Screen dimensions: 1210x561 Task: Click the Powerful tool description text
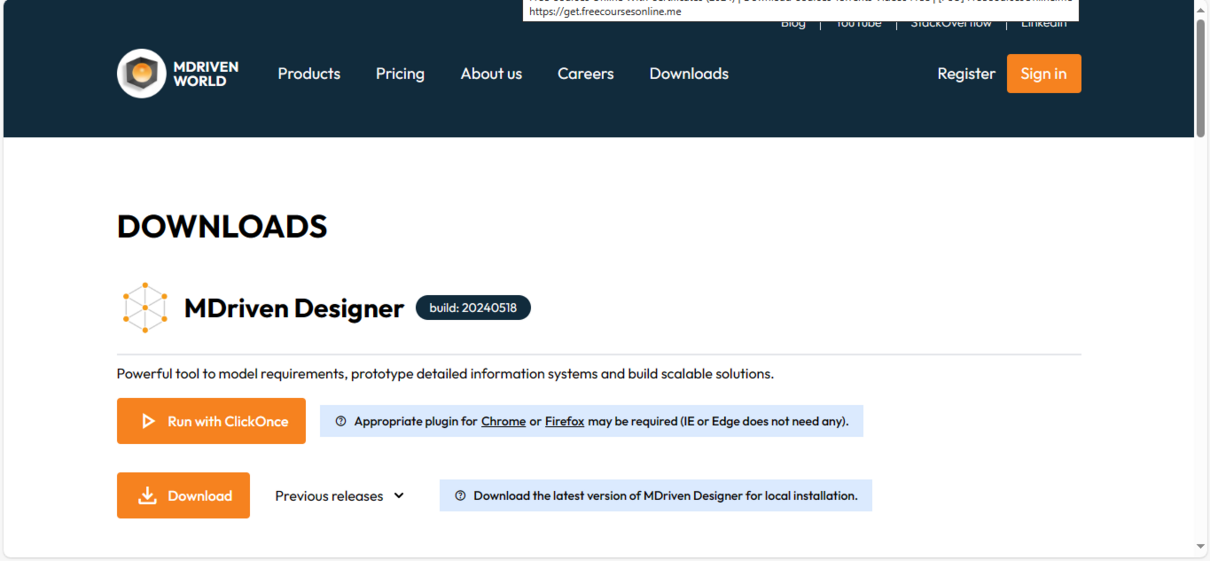pyautogui.click(x=445, y=374)
